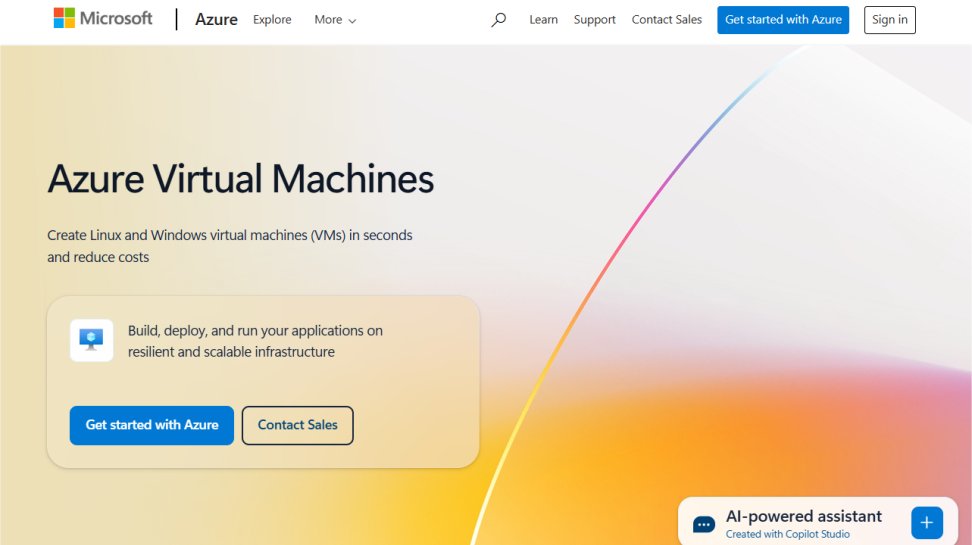Click header Get started with Azure button
972x545 pixels.
point(783,20)
